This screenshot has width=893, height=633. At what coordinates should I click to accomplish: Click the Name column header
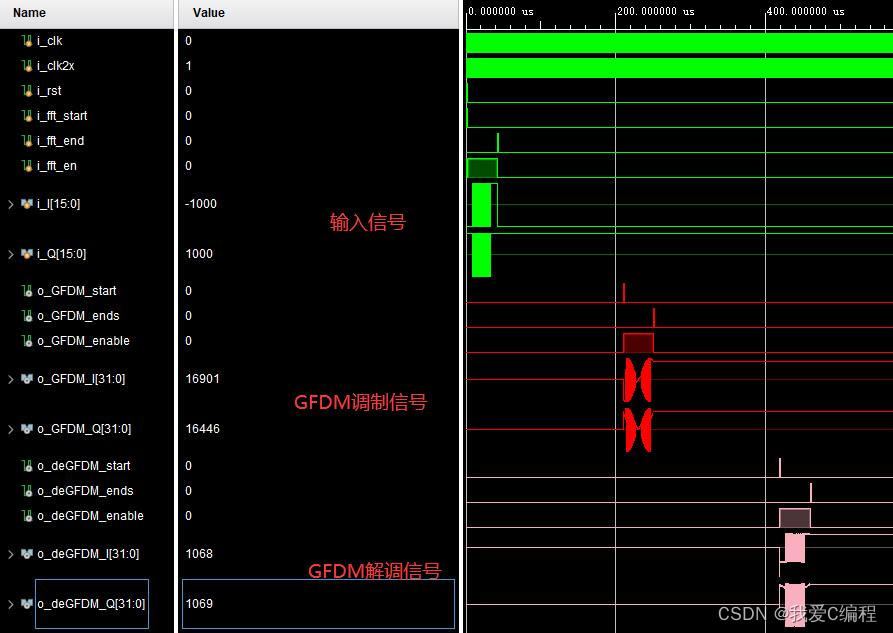[87, 13]
